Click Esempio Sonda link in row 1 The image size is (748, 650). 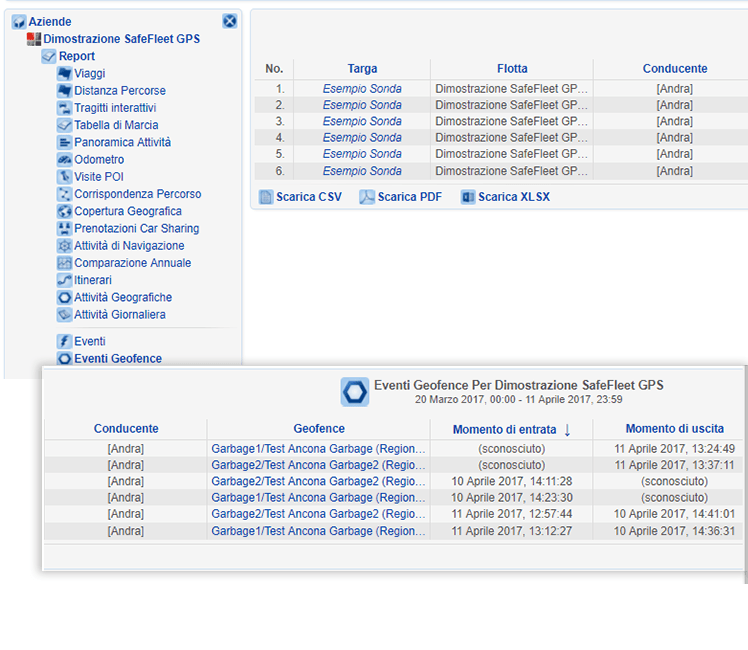pos(362,89)
